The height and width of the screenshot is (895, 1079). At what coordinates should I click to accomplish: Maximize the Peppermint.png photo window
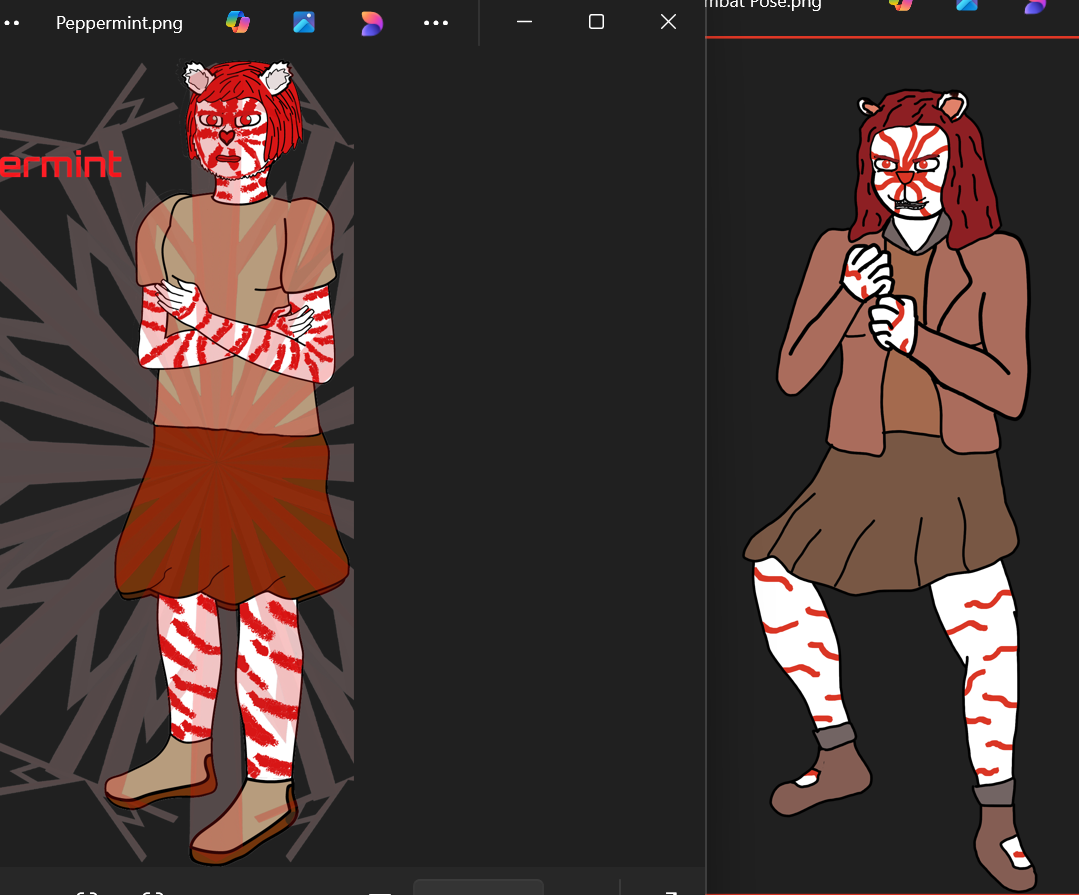coord(596,22)
